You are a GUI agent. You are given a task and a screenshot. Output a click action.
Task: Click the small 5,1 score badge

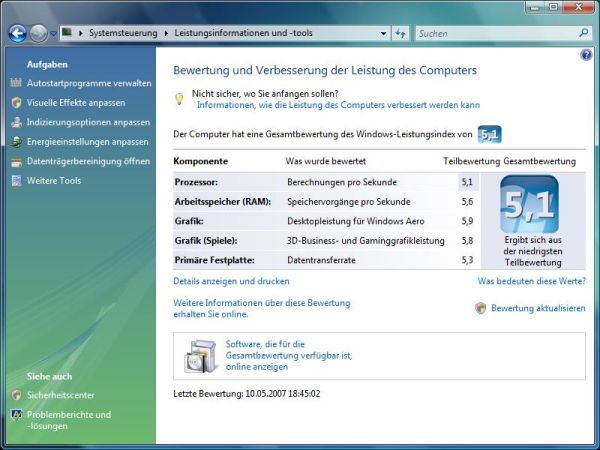click(x=489, y=134)
